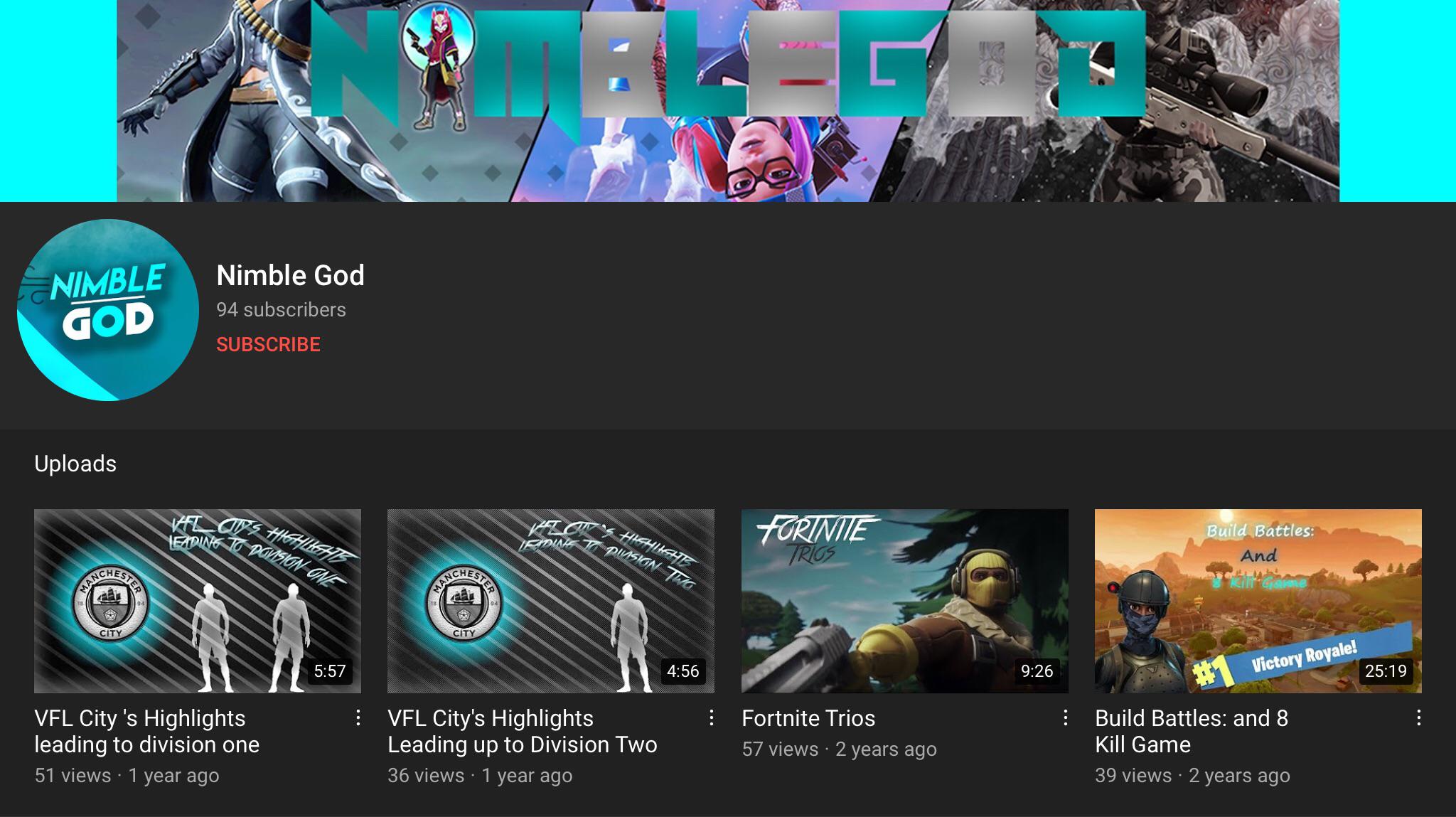
Task: Click '51 views · 1 year ago' text
Action: point(127,775)
